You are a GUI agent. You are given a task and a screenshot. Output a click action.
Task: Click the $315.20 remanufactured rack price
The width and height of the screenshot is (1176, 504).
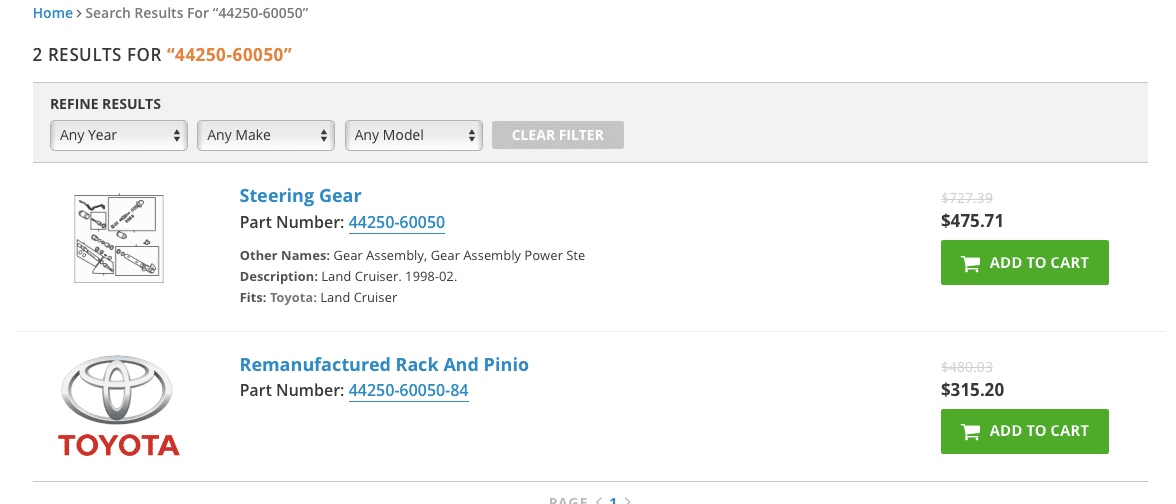[x=973, y=390]
